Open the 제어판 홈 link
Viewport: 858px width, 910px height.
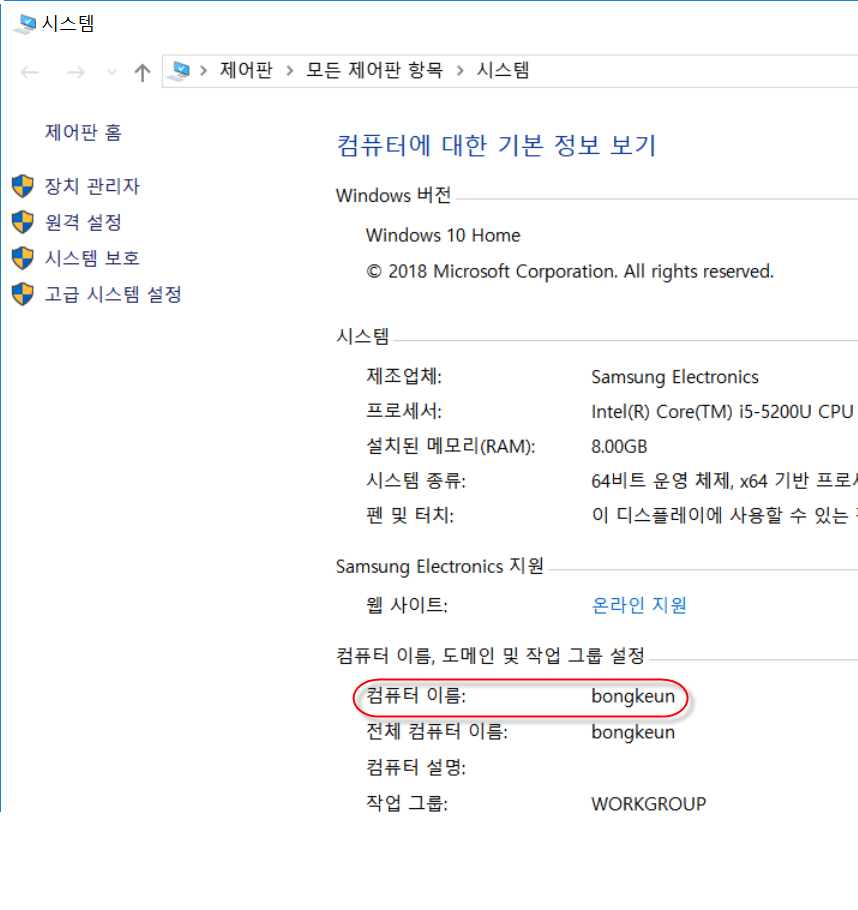pos(83,132)
